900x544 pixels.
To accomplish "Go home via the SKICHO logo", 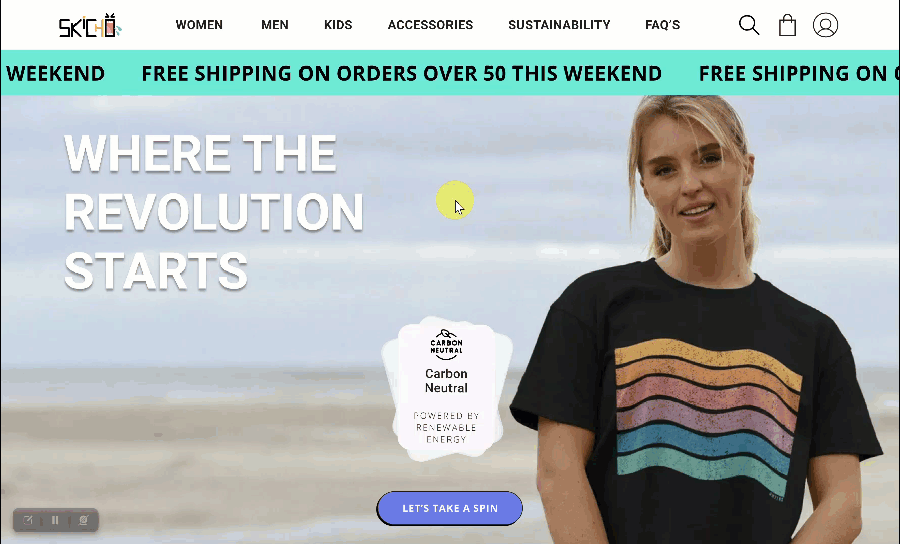I will coord(90,26).
